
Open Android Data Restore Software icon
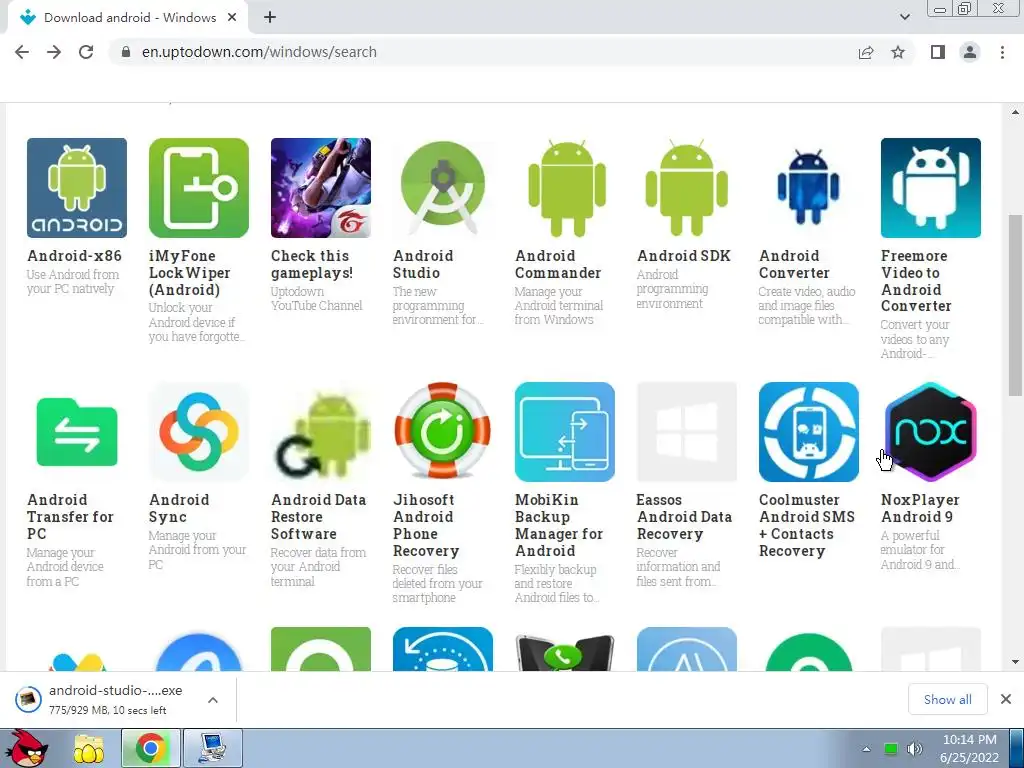[321, 432]
